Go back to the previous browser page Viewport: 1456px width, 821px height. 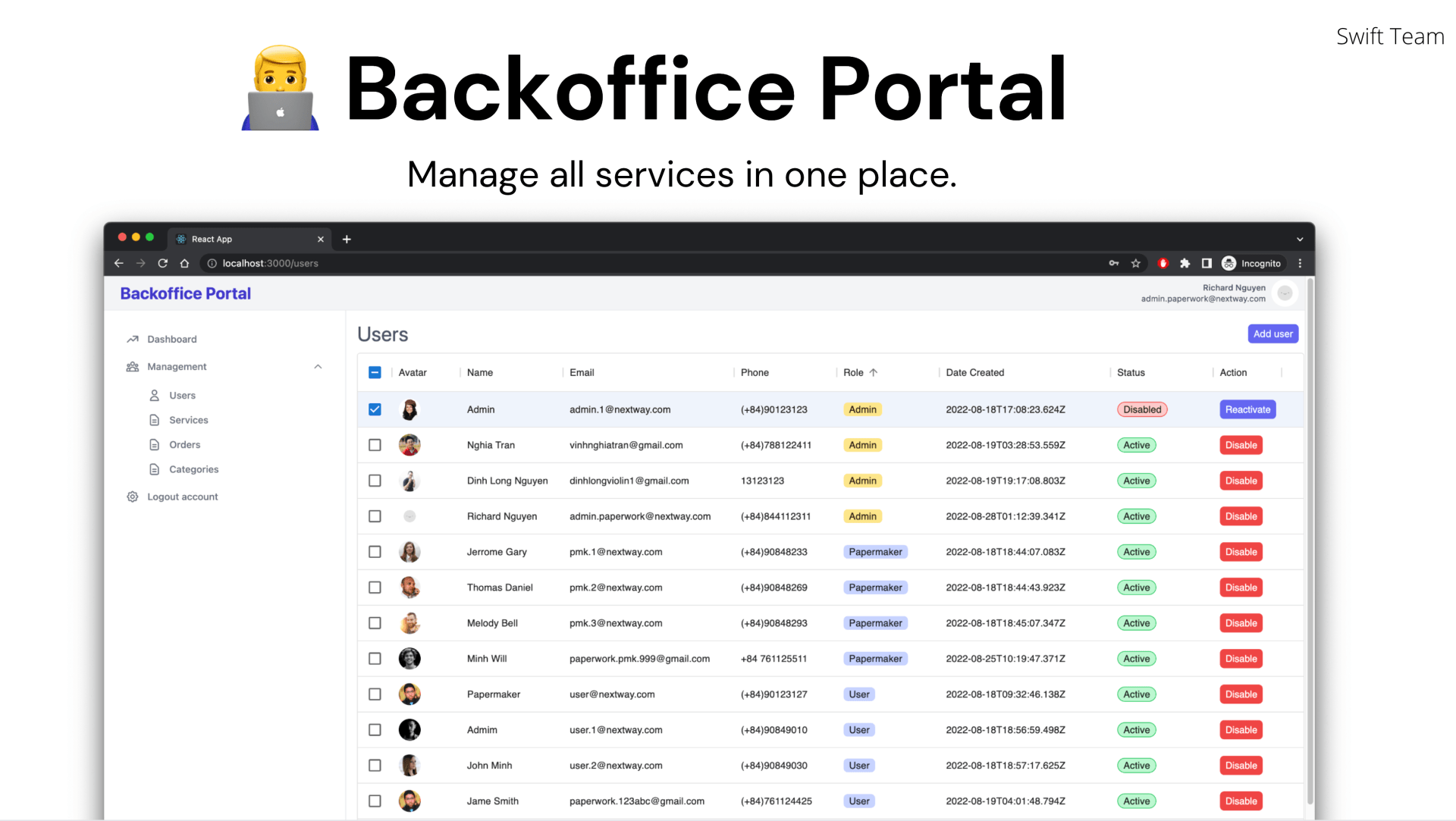tap(119, 263)
